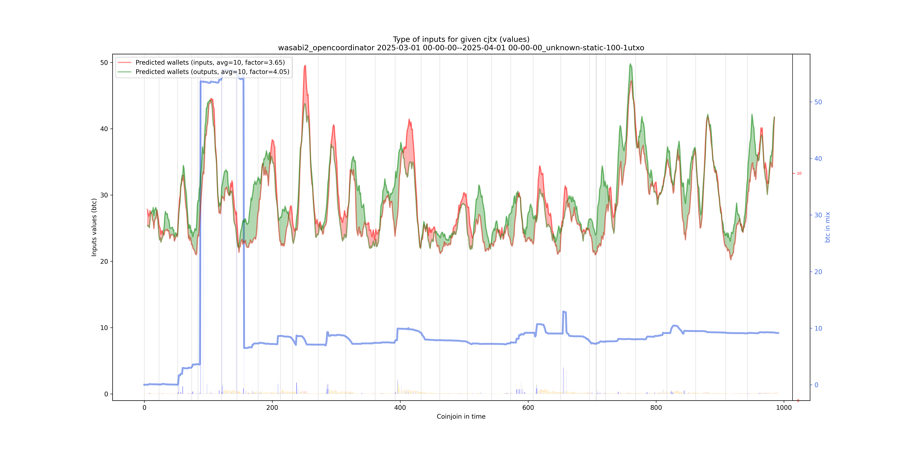900x450 pixels.
Task: Click the "Inputs values (btc)" y-axis label
Action: click(94, 227)
